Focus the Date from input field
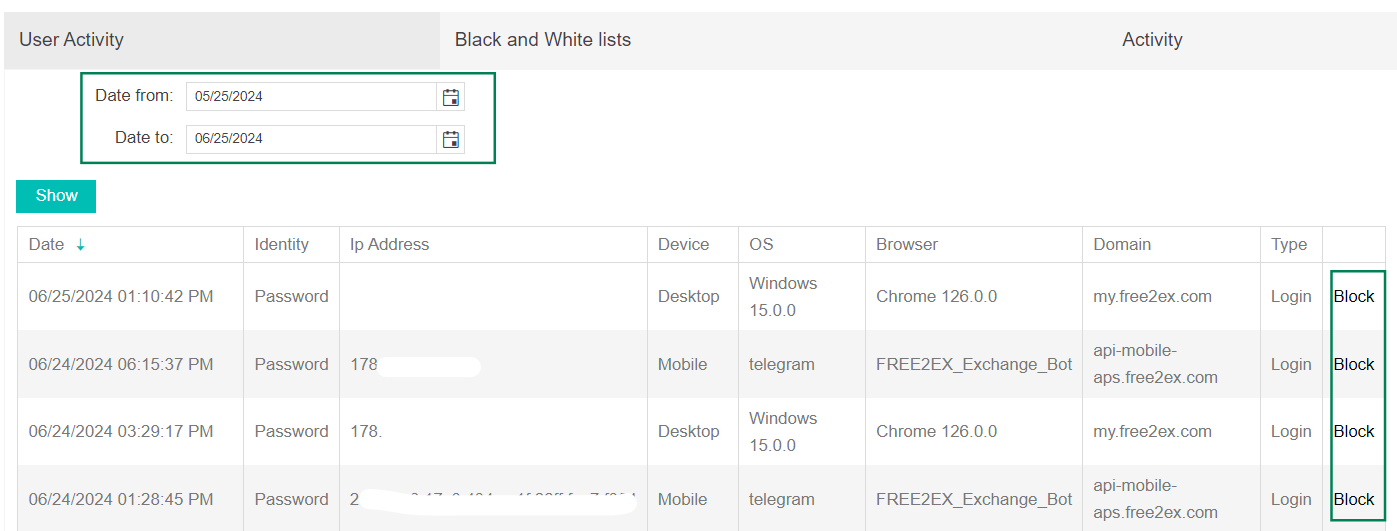Screen dimensions: 1397x531 pyautogui.click(x=312, y=97)
